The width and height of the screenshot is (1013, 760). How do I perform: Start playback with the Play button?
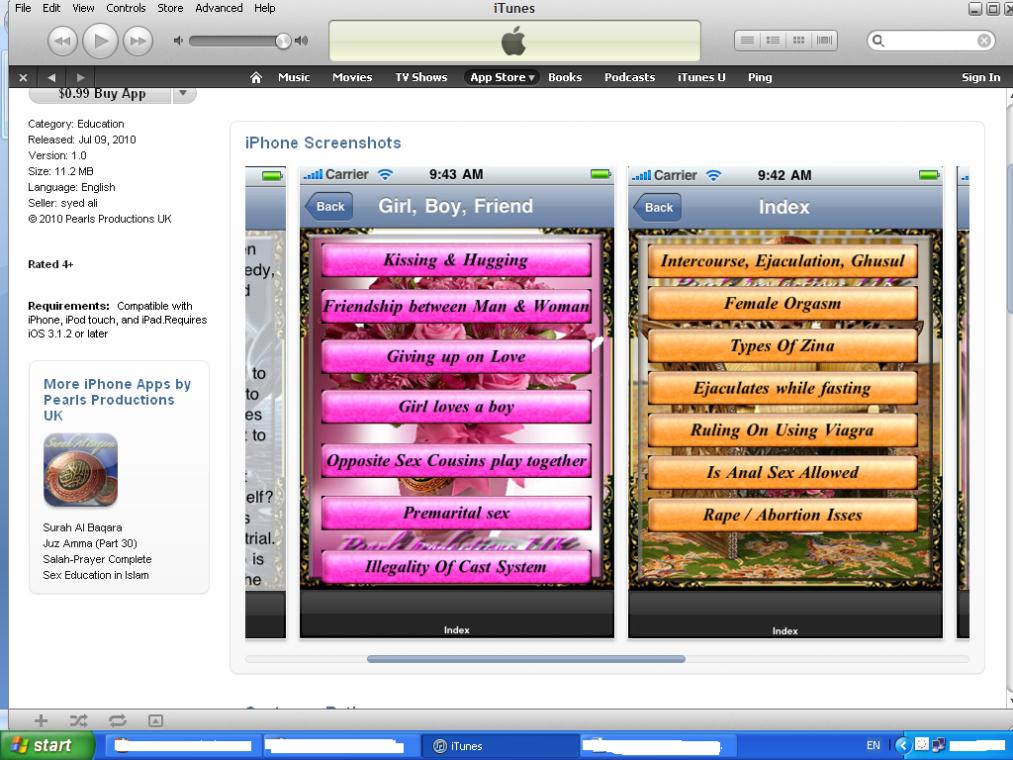click(100, 41)
